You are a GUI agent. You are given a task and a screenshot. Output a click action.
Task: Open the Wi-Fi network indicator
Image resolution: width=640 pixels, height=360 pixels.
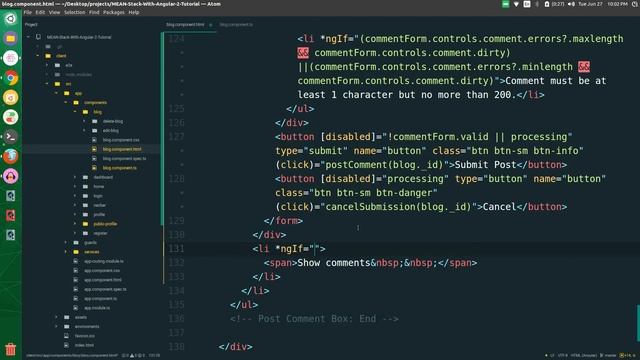516,4
